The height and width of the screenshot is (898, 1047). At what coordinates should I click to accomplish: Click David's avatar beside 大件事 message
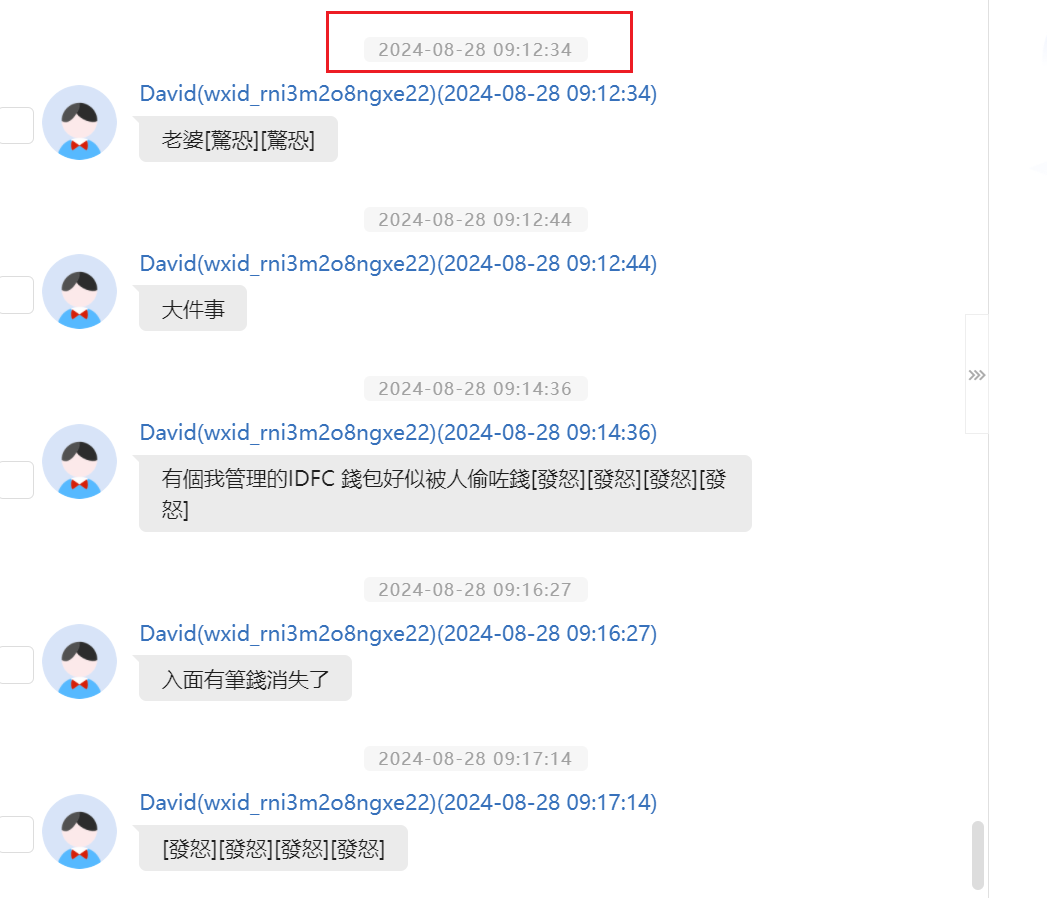coord(79,292)
